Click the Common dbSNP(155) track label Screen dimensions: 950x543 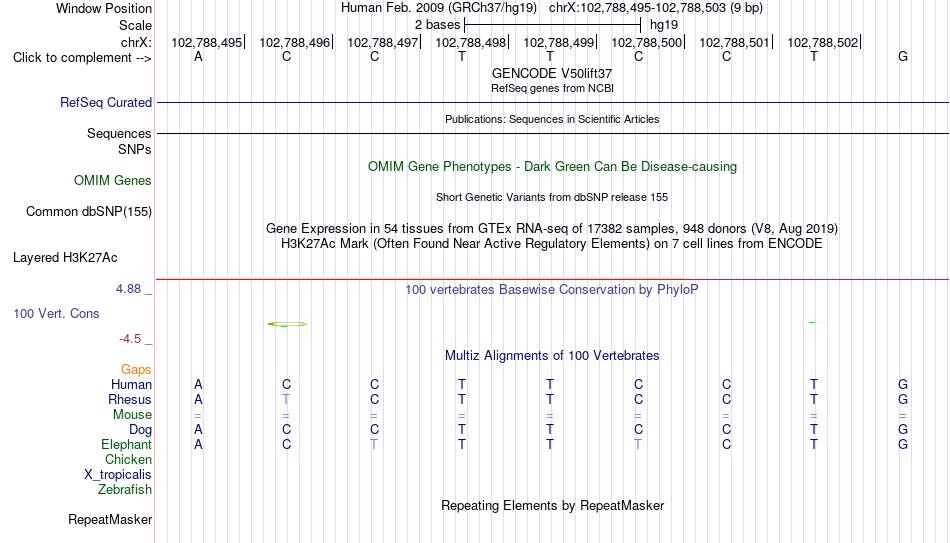pyautogui.click(x=88, y=212)
